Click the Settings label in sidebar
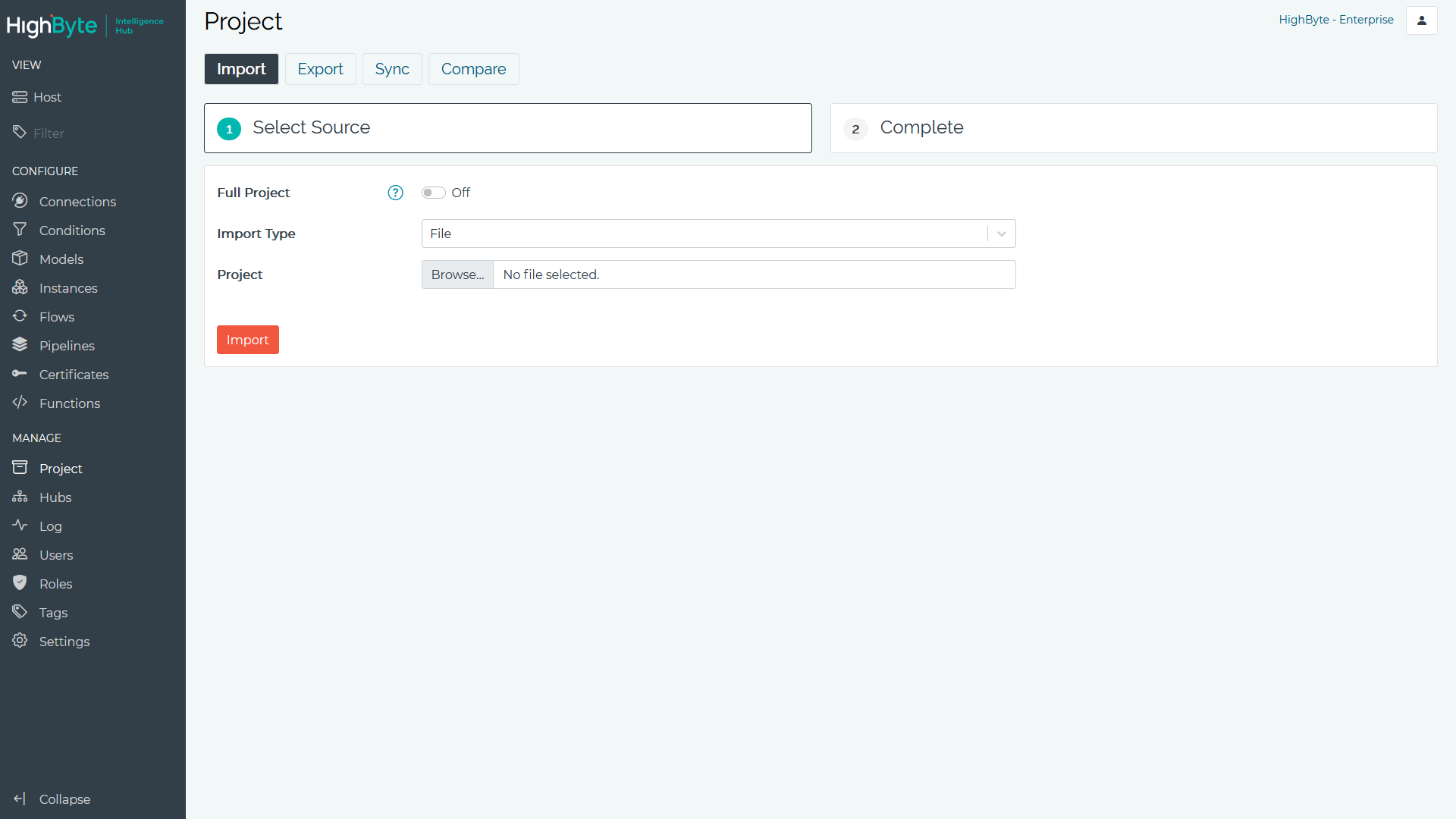This screenshot has height=819, width=1456. coord(64,642)
